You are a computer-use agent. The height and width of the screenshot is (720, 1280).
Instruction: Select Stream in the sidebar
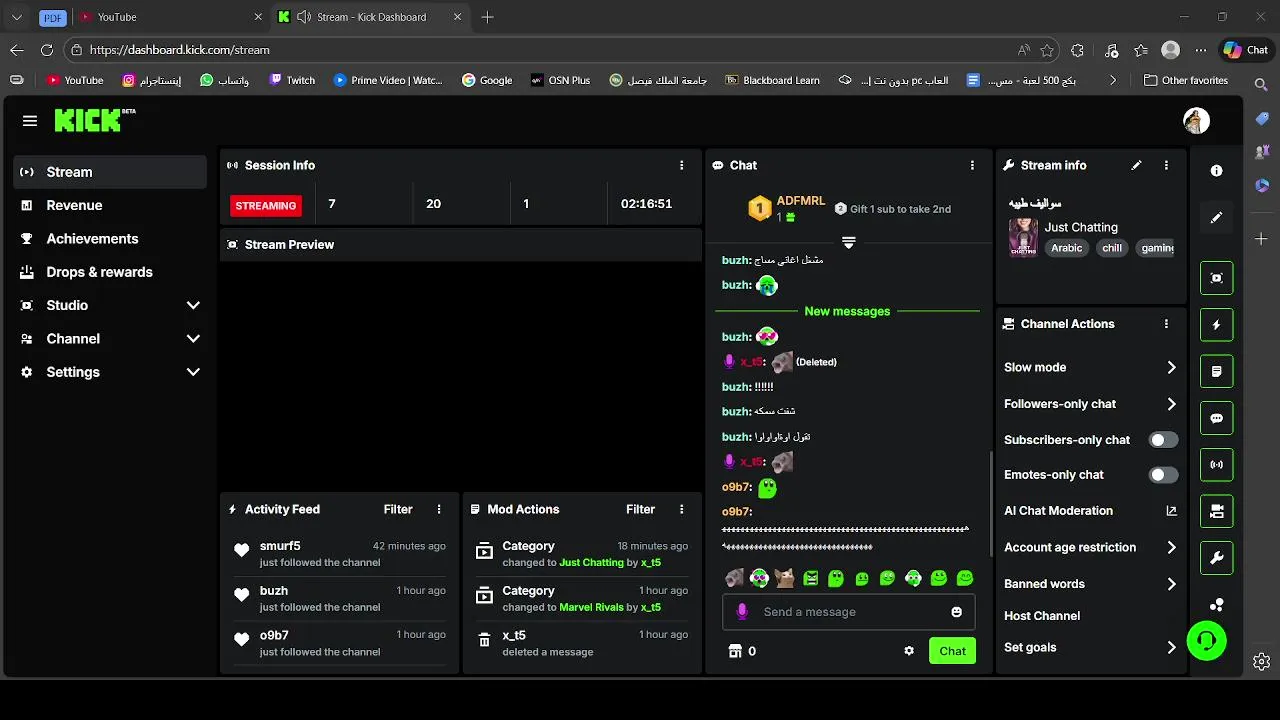pos(110,172)
